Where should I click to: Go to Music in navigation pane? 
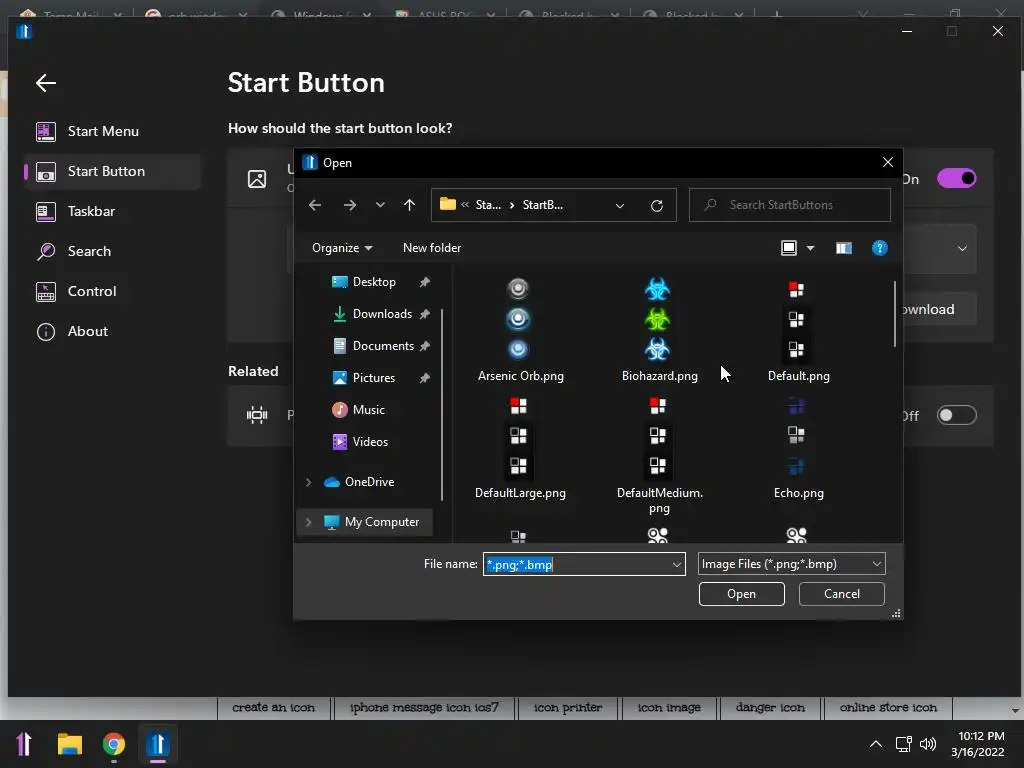(368, 410)
